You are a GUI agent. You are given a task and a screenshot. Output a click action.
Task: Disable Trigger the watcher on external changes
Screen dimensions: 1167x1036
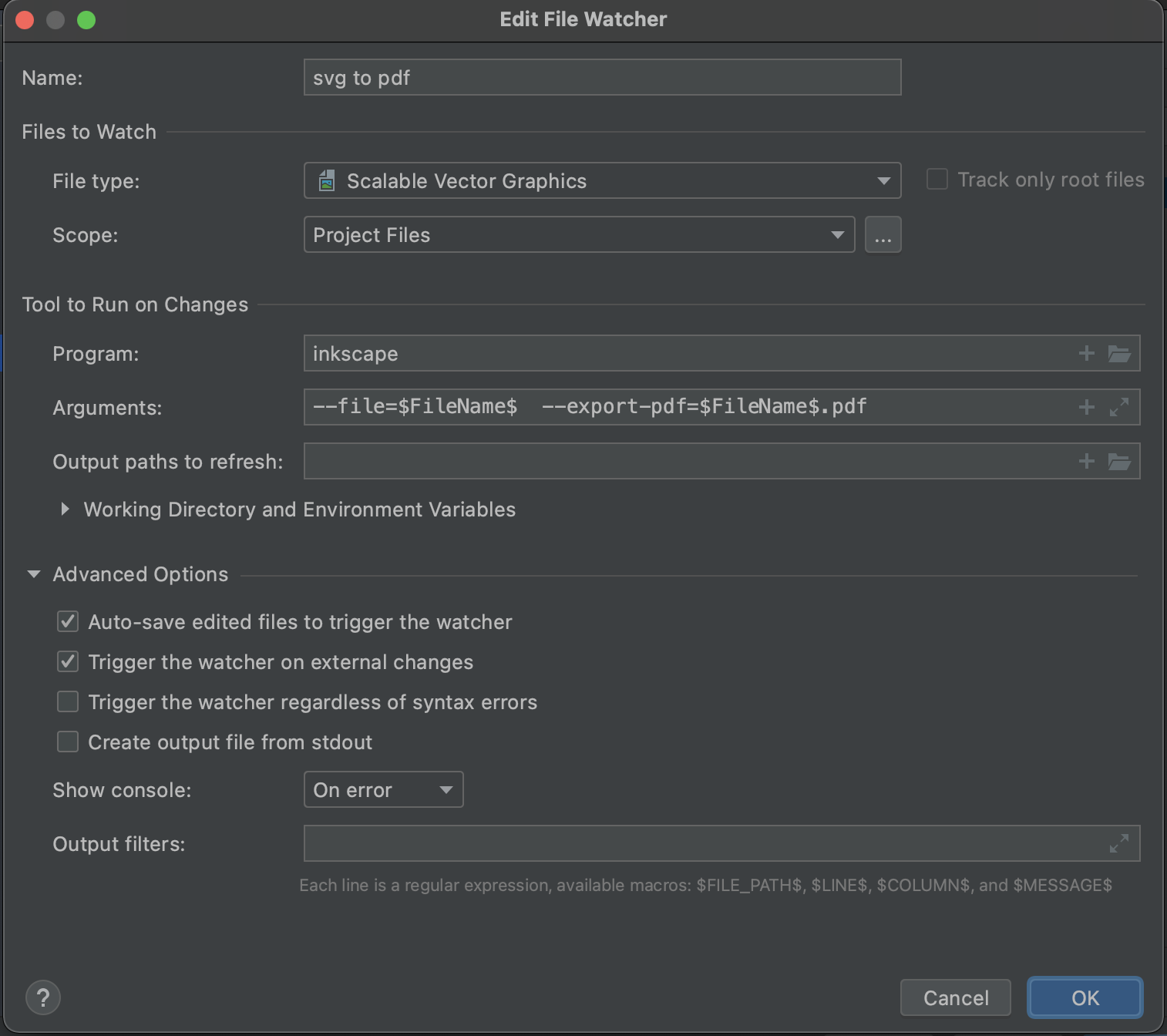click(x=67, y=661)
